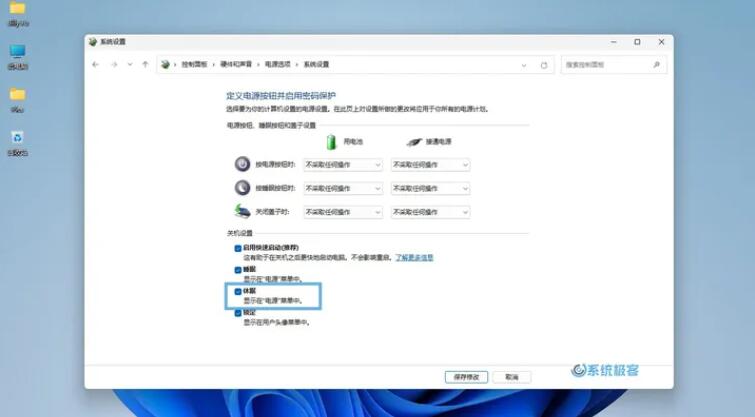Select the recycle bin desktop icon
The height and width of the screenshot is (417, 755).
click(18, 143)
